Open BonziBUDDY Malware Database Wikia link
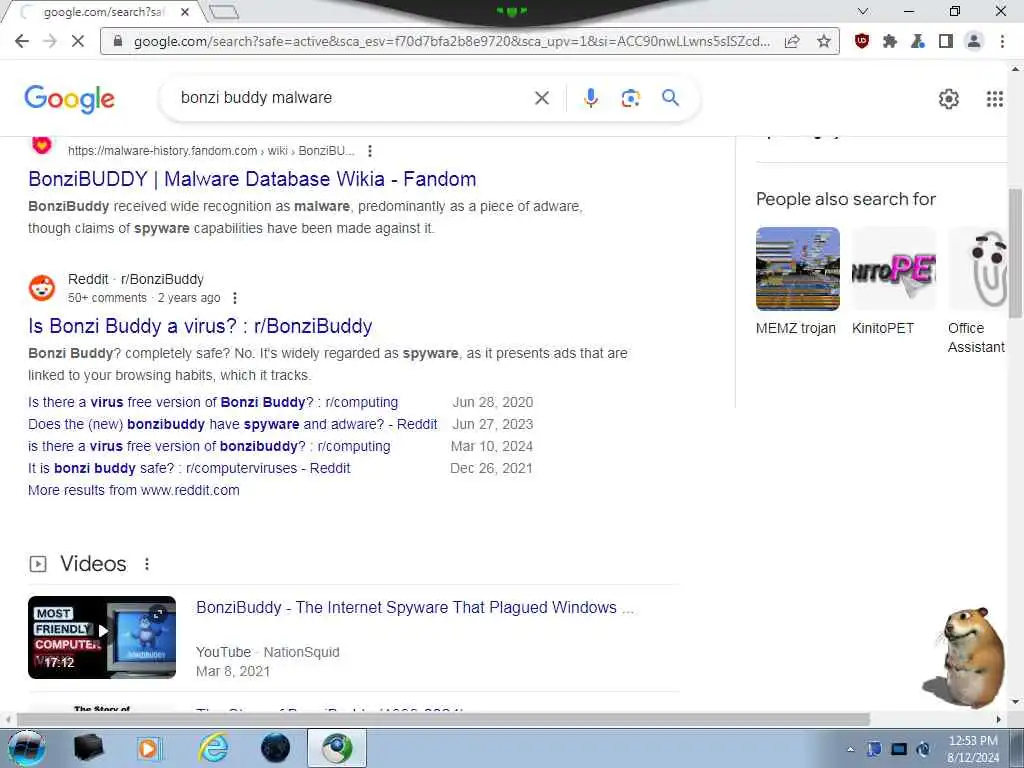1024x768 pixels. [252, 179]
